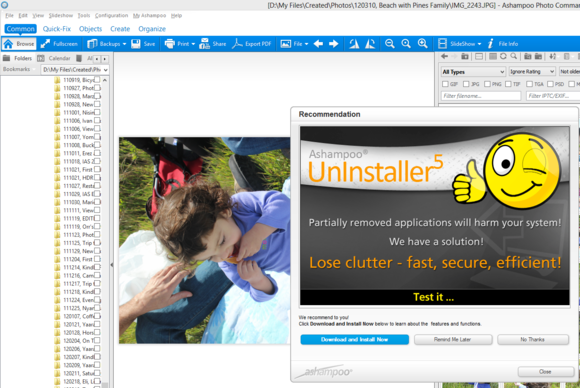Go to the next image with the right arrow
The width and height of the screenshot is (580, 388).
click(334, 44)
